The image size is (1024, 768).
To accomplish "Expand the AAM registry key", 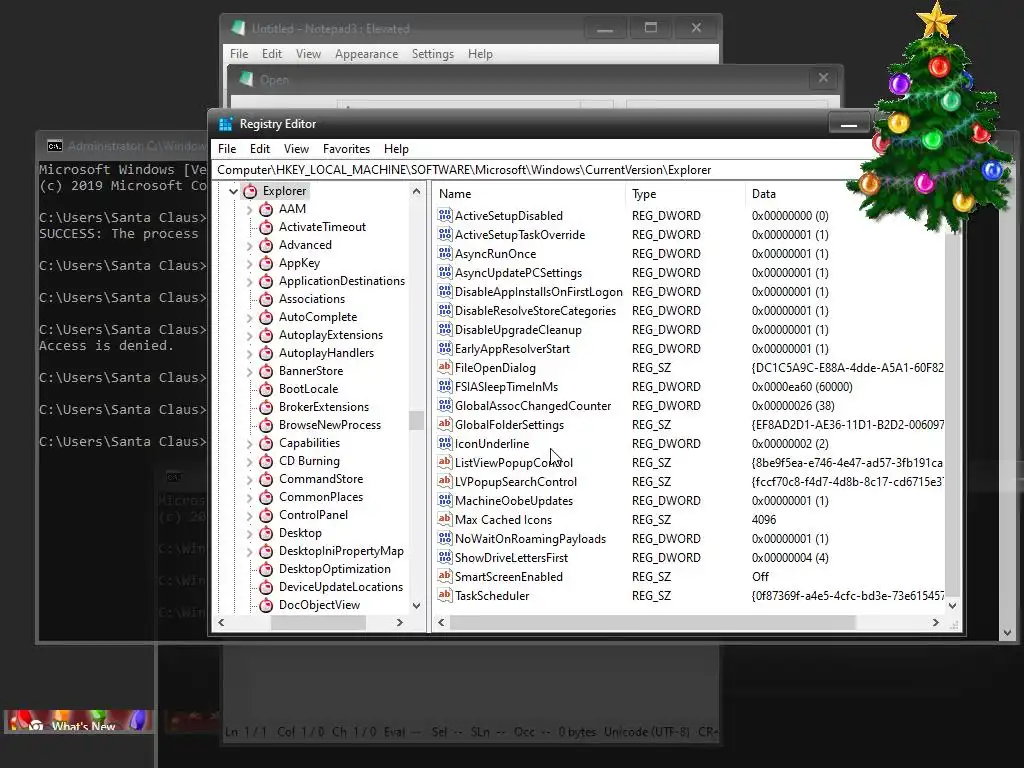I will [x=249, y=210].
